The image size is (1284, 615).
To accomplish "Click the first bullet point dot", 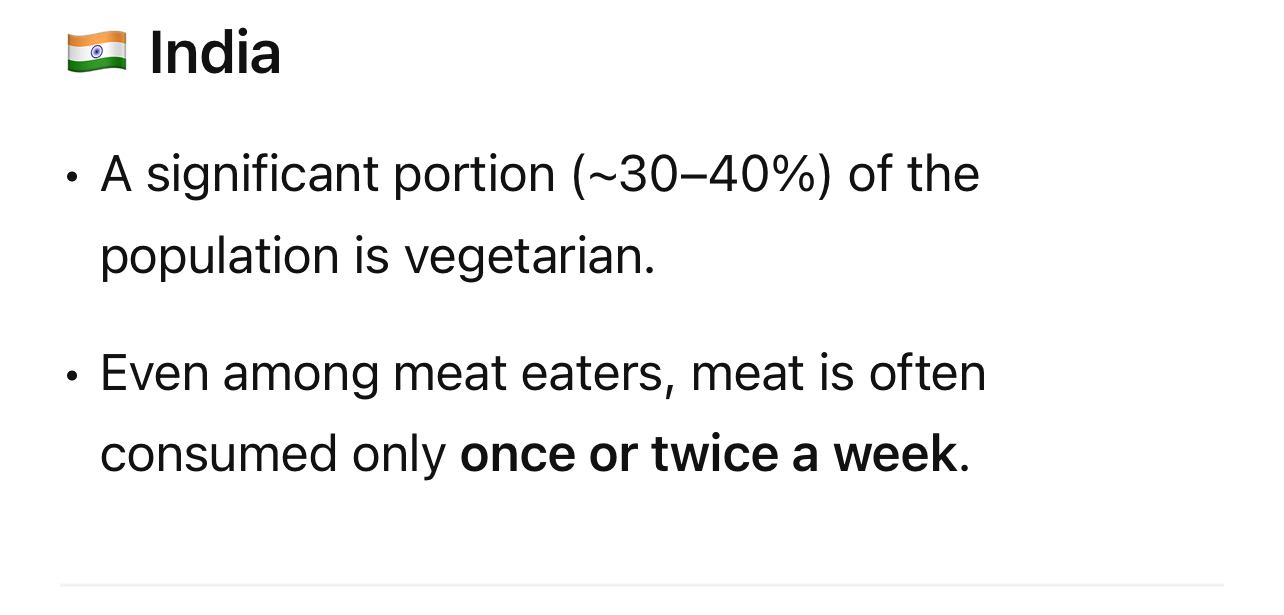I will point(71,178).
